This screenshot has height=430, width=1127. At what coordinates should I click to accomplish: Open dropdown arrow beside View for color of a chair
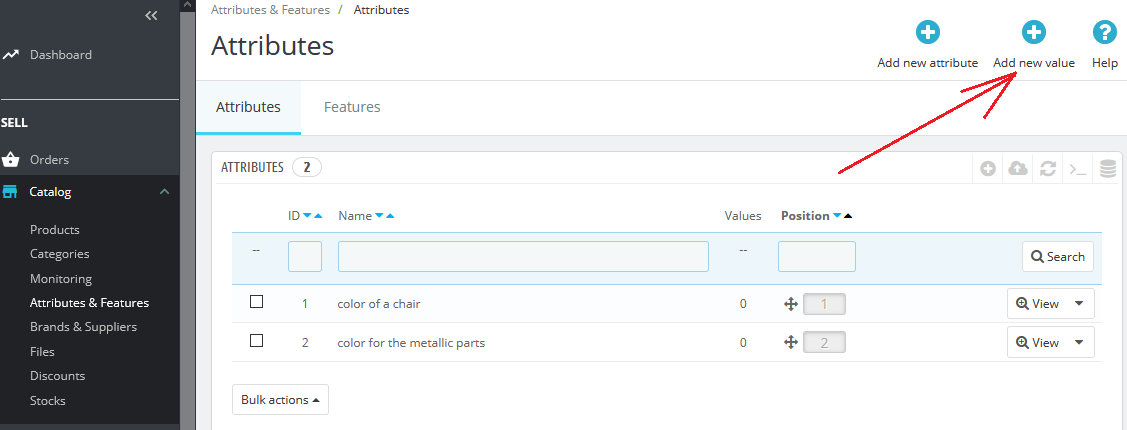[1079, 303]
